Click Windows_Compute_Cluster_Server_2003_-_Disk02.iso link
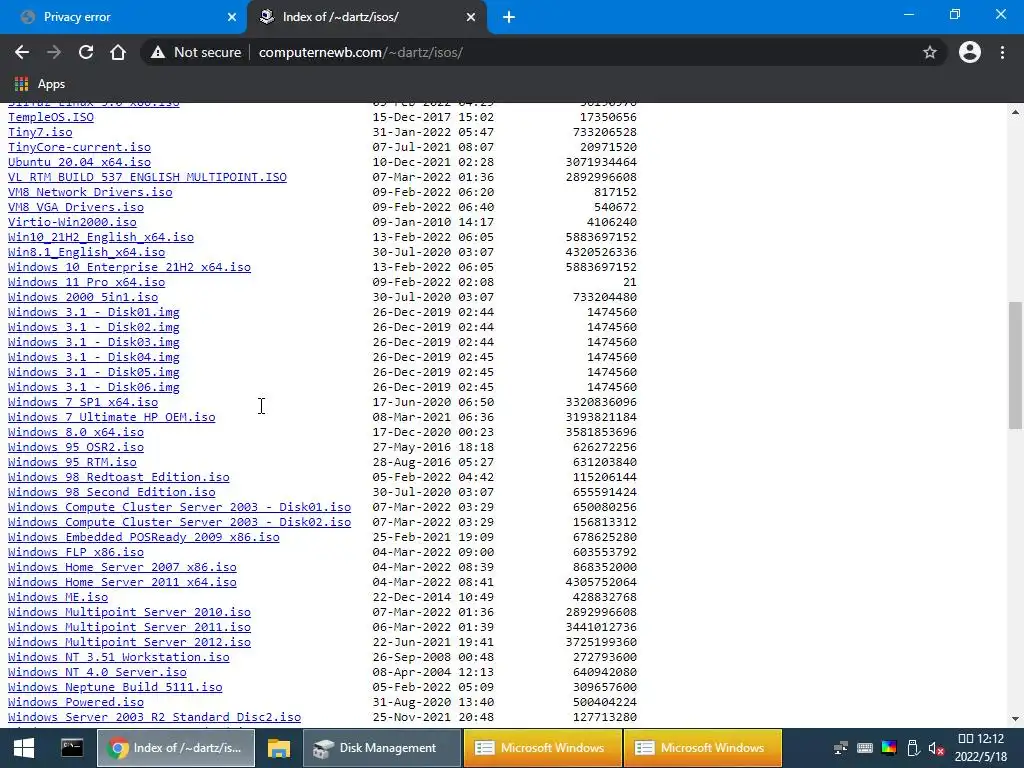Image resolution: width=1024 pixels, height=768 pixels. 180,522
